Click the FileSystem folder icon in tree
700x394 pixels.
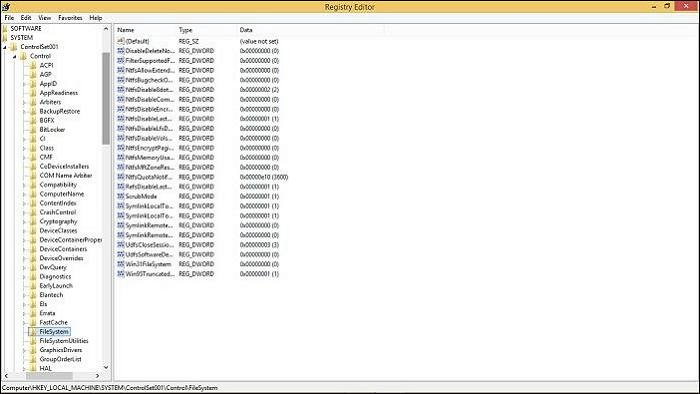click(x=33, y=332)
